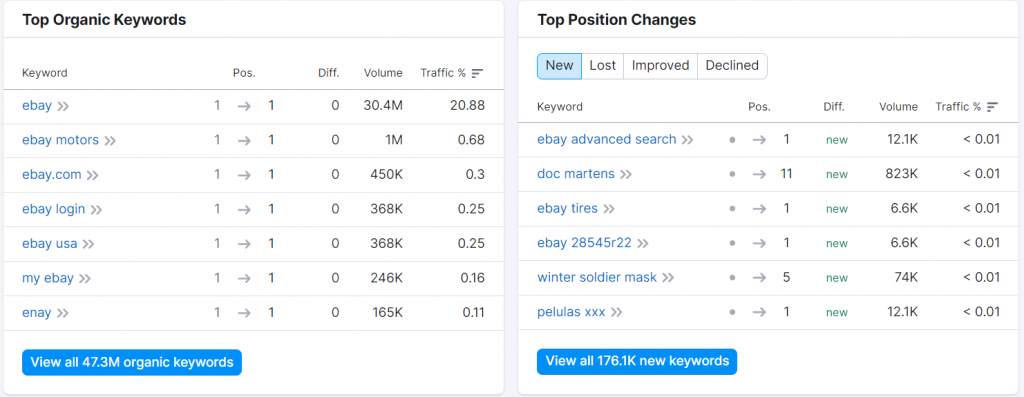Click Pos. header in Top Organic Keywords
Screen dimensions: 1024x397
[244, 73]
